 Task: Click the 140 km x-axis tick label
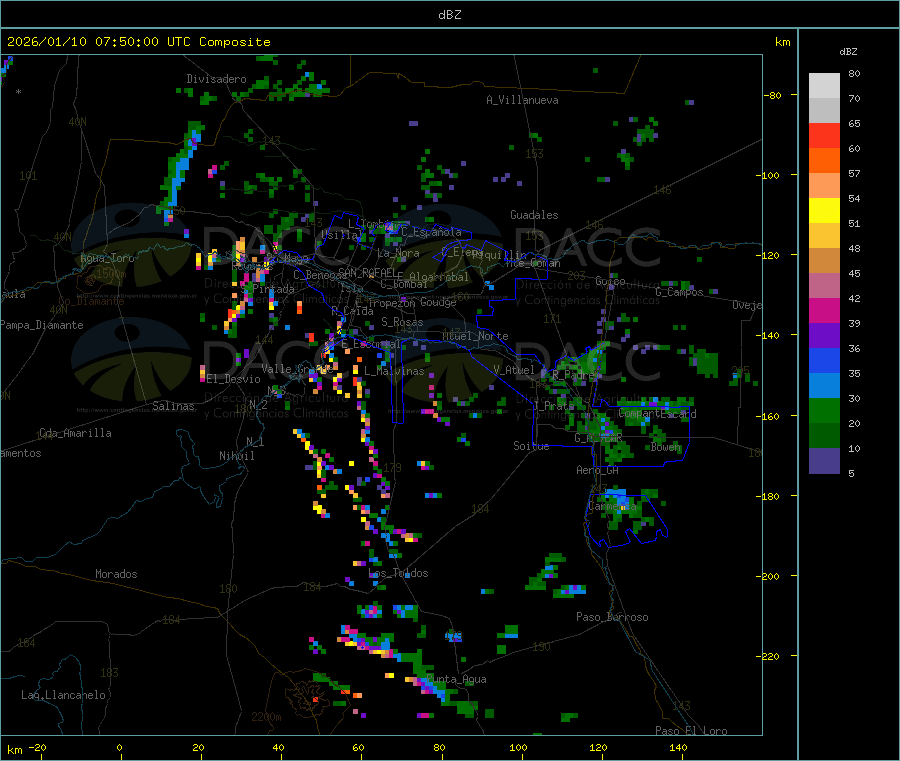pos(678,747)
